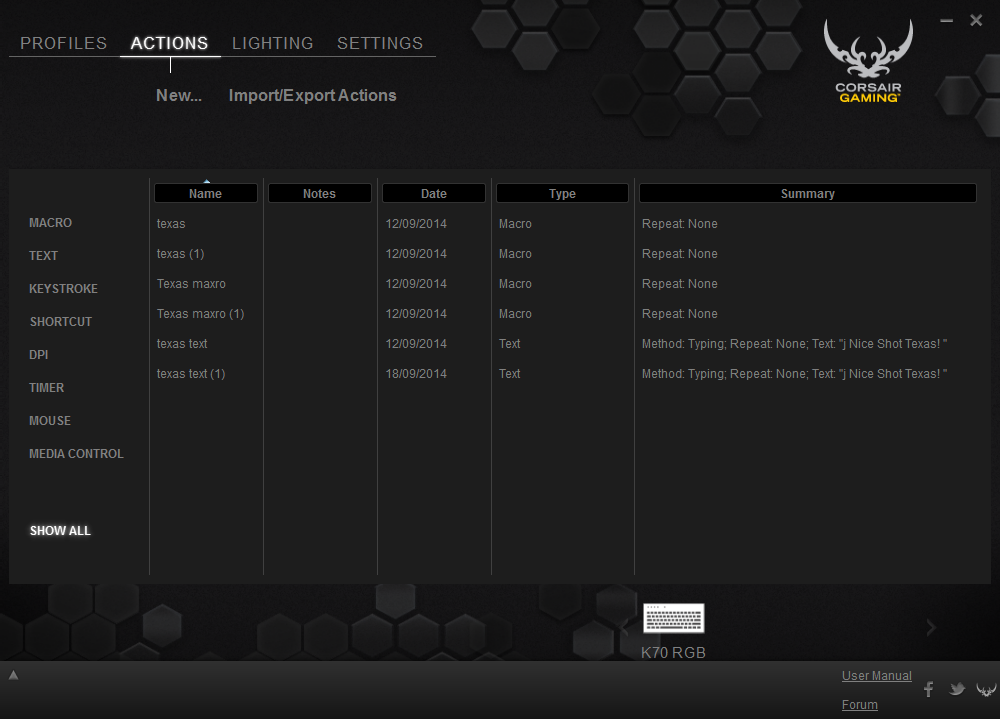Filter the list by MEDIA CONTROL actions
This screenshot has width=1000, height=719.
click(x=76, y=454)
